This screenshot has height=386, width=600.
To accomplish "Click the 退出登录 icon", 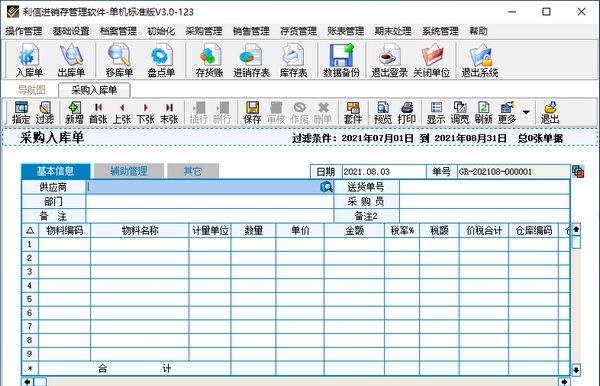I will (390, 60).
